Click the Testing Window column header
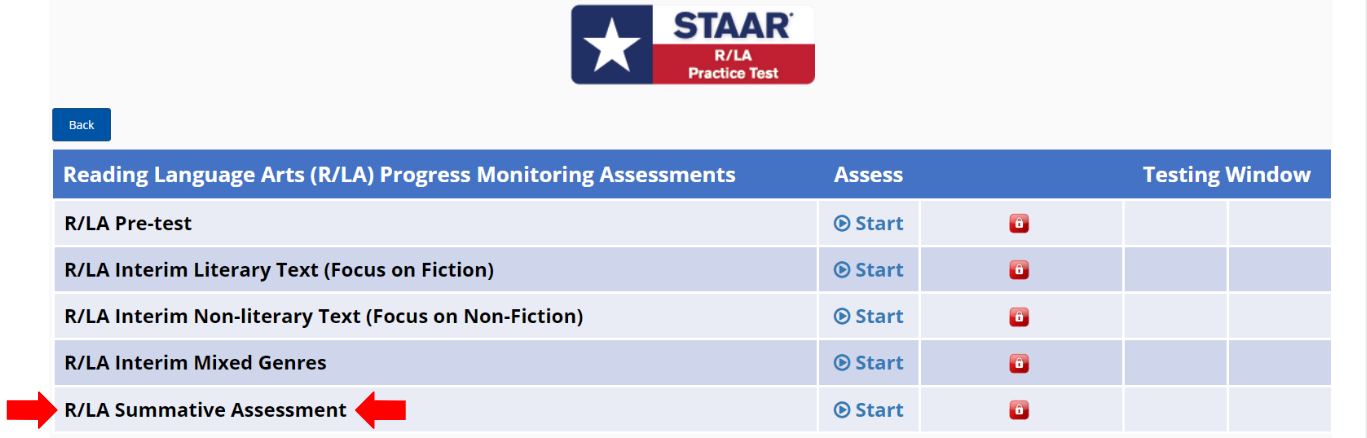Screen dimensions: 1367x438 click(1226, 175)
